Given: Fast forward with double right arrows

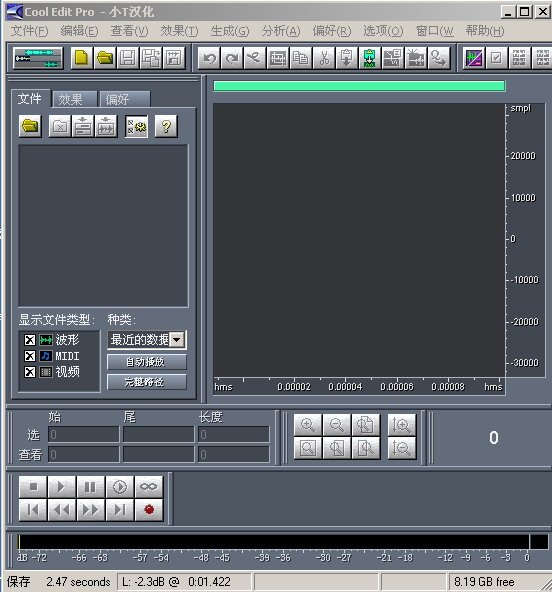Looking at the screenshot, I should [x=91, y=510].
